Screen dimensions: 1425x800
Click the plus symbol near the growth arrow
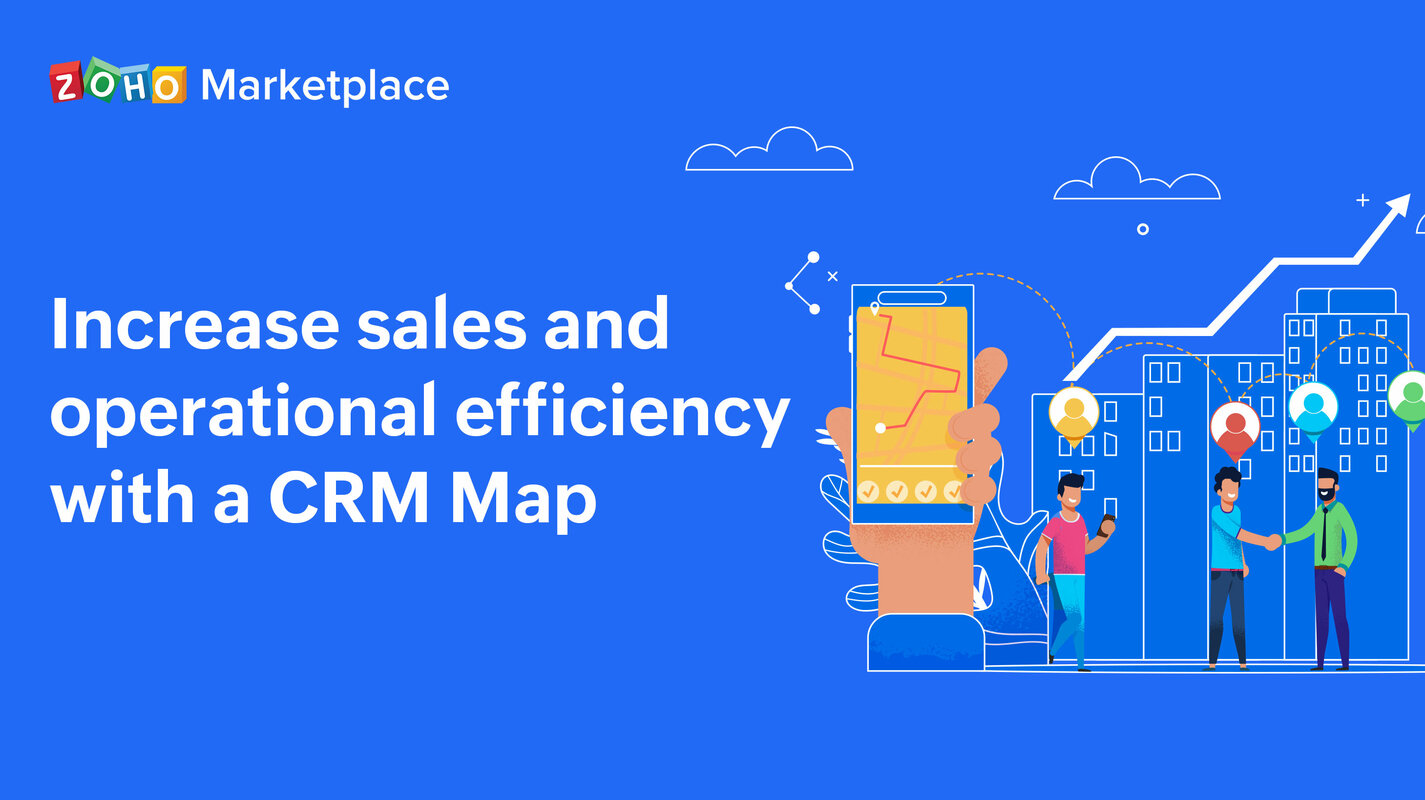pos(1362,200)
